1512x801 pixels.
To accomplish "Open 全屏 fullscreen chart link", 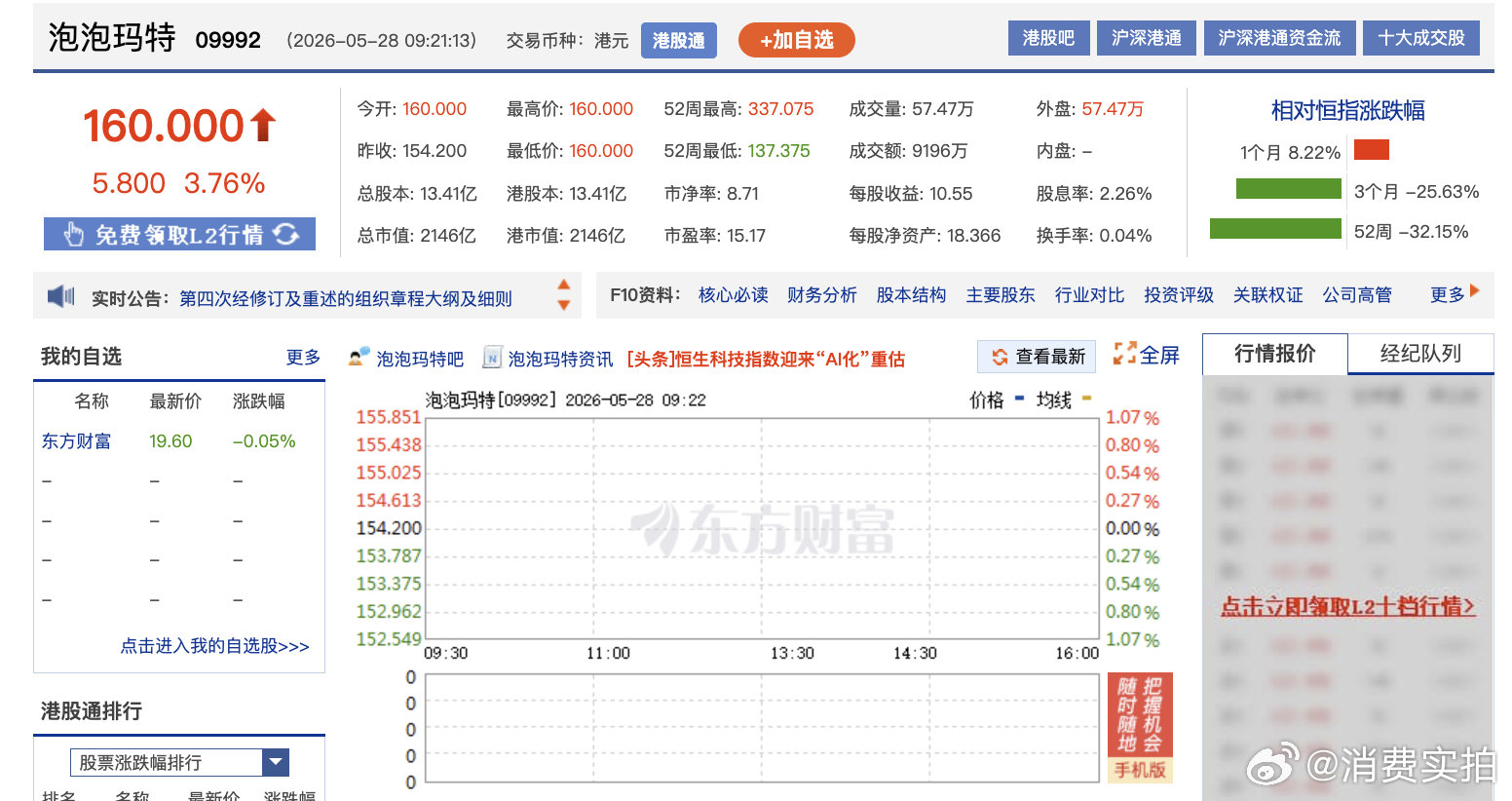I will 1159,356.
